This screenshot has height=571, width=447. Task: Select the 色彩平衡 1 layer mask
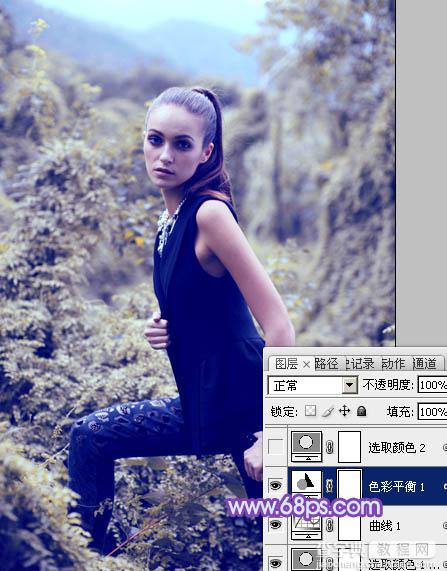pos(349,485)
